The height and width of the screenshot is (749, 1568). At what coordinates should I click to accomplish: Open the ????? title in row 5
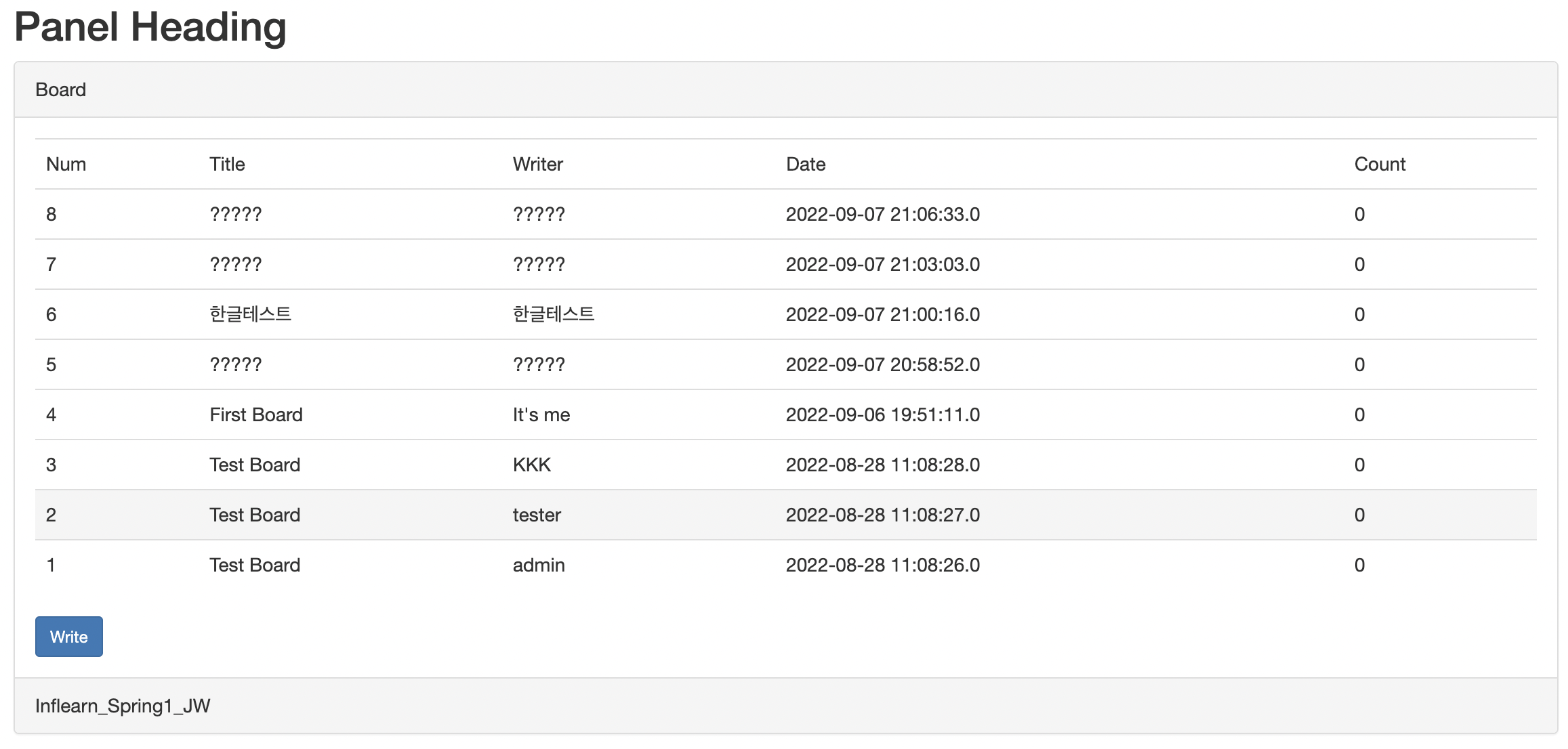pyautogui.click(x=235, y=364)
